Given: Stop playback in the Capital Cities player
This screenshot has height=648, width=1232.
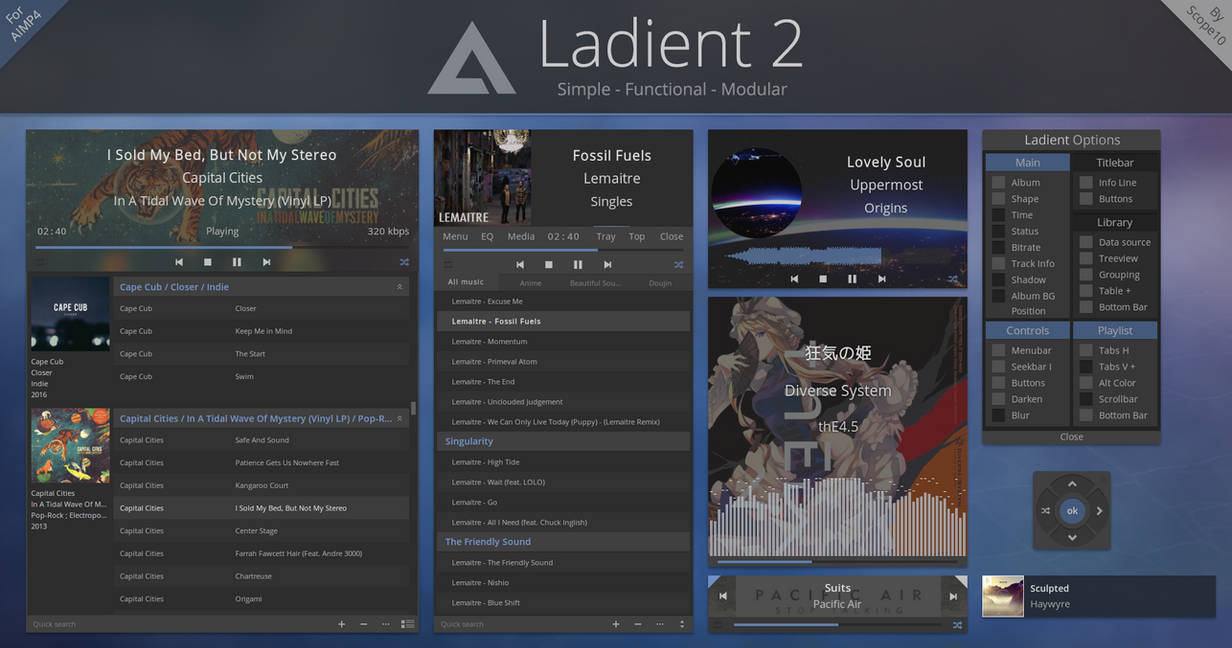Looking at the screenshot, I should pyautogui.click(x=208, y=262).
